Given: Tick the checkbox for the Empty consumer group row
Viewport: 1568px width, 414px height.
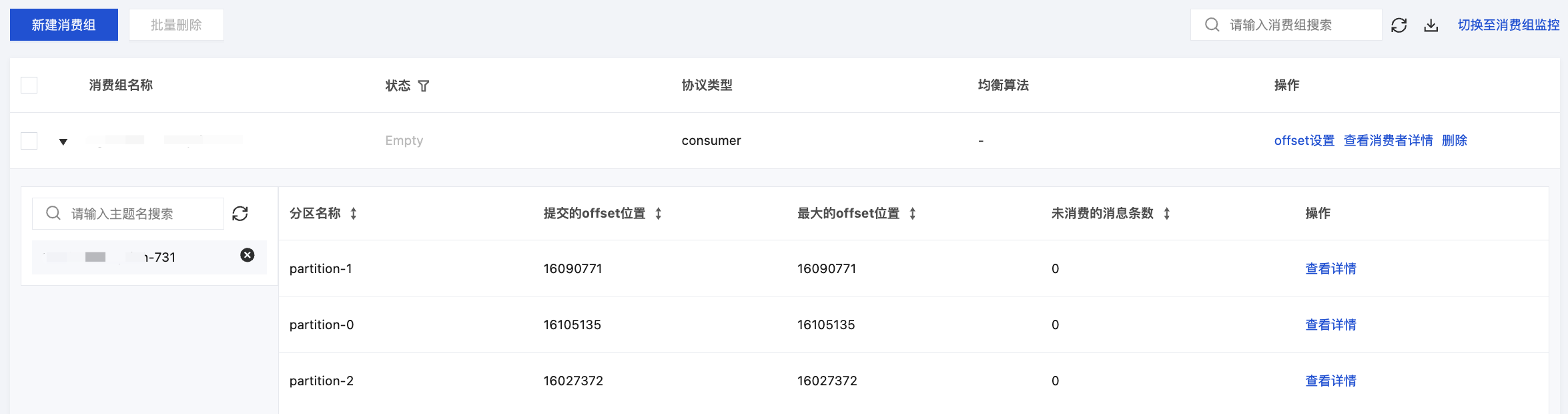Looking at the screenshot, I should click(29, 141).
